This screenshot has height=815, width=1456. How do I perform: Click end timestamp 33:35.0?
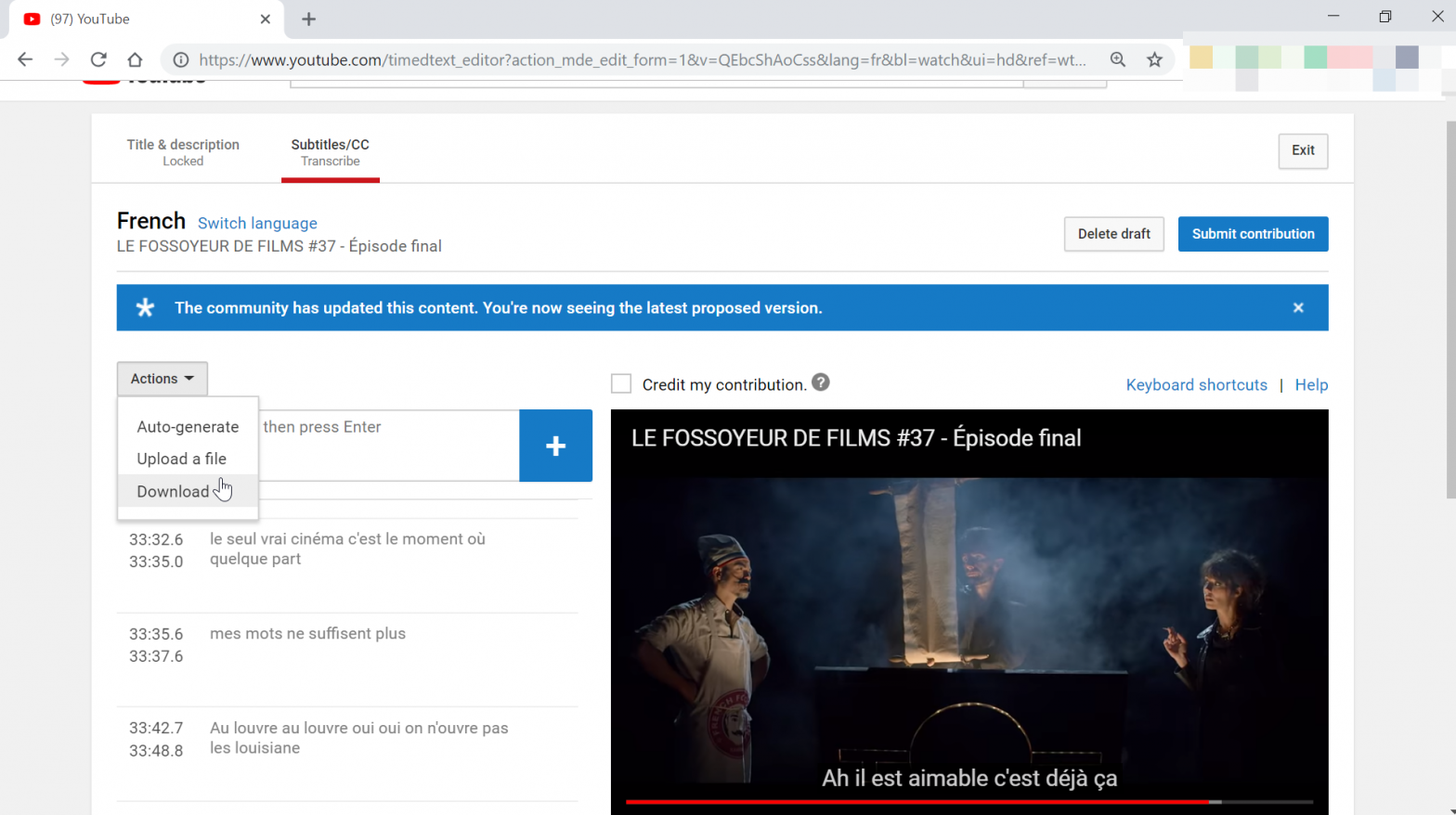pyautogui.click(x=156, y=562)
